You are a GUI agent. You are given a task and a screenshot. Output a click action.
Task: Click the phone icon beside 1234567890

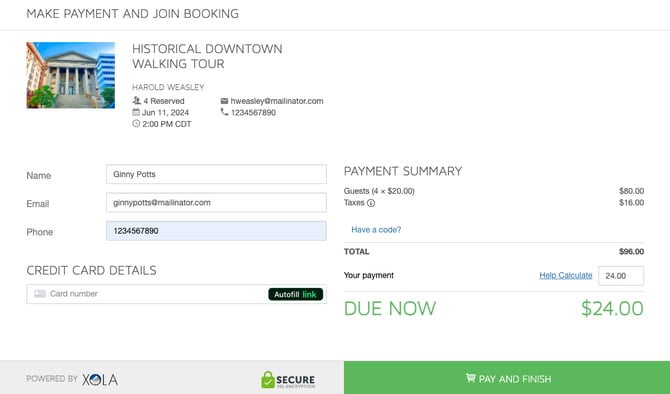[x=224, y=112]
